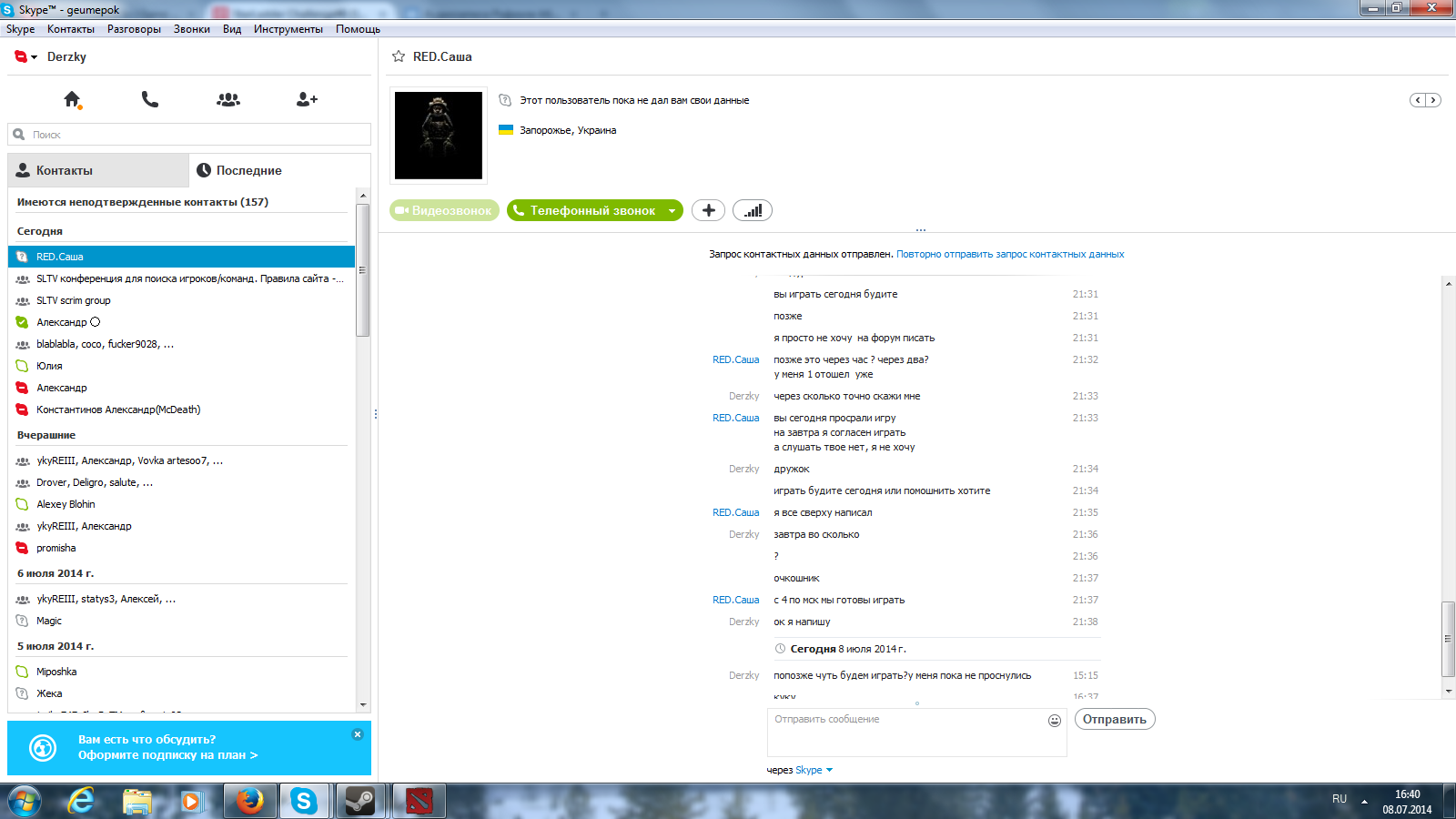
Task: Show hidden system tray icons arrow
Action: (x=1364, y=802)
